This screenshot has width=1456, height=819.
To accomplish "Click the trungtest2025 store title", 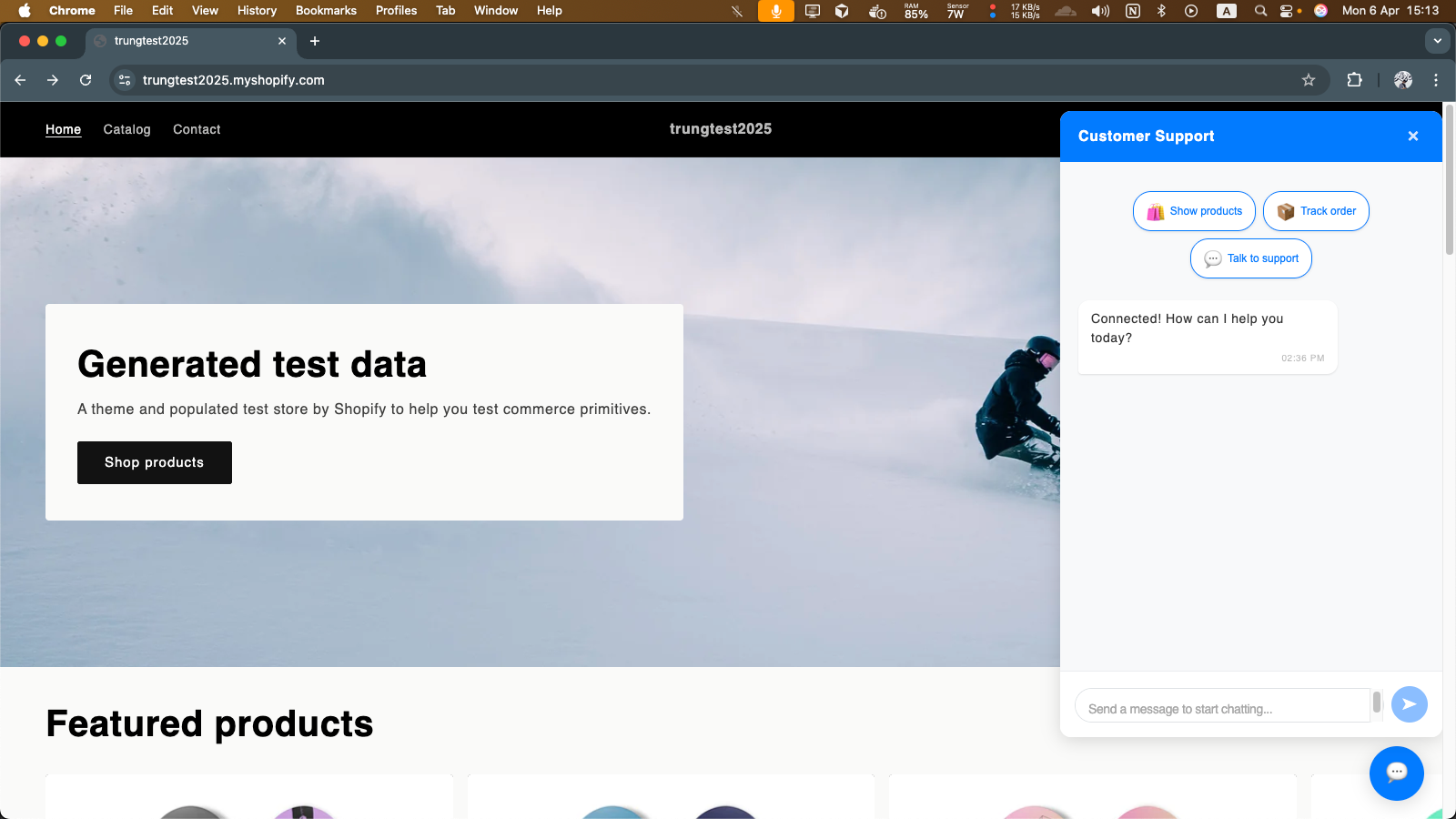I will click(x=721, y=129).
